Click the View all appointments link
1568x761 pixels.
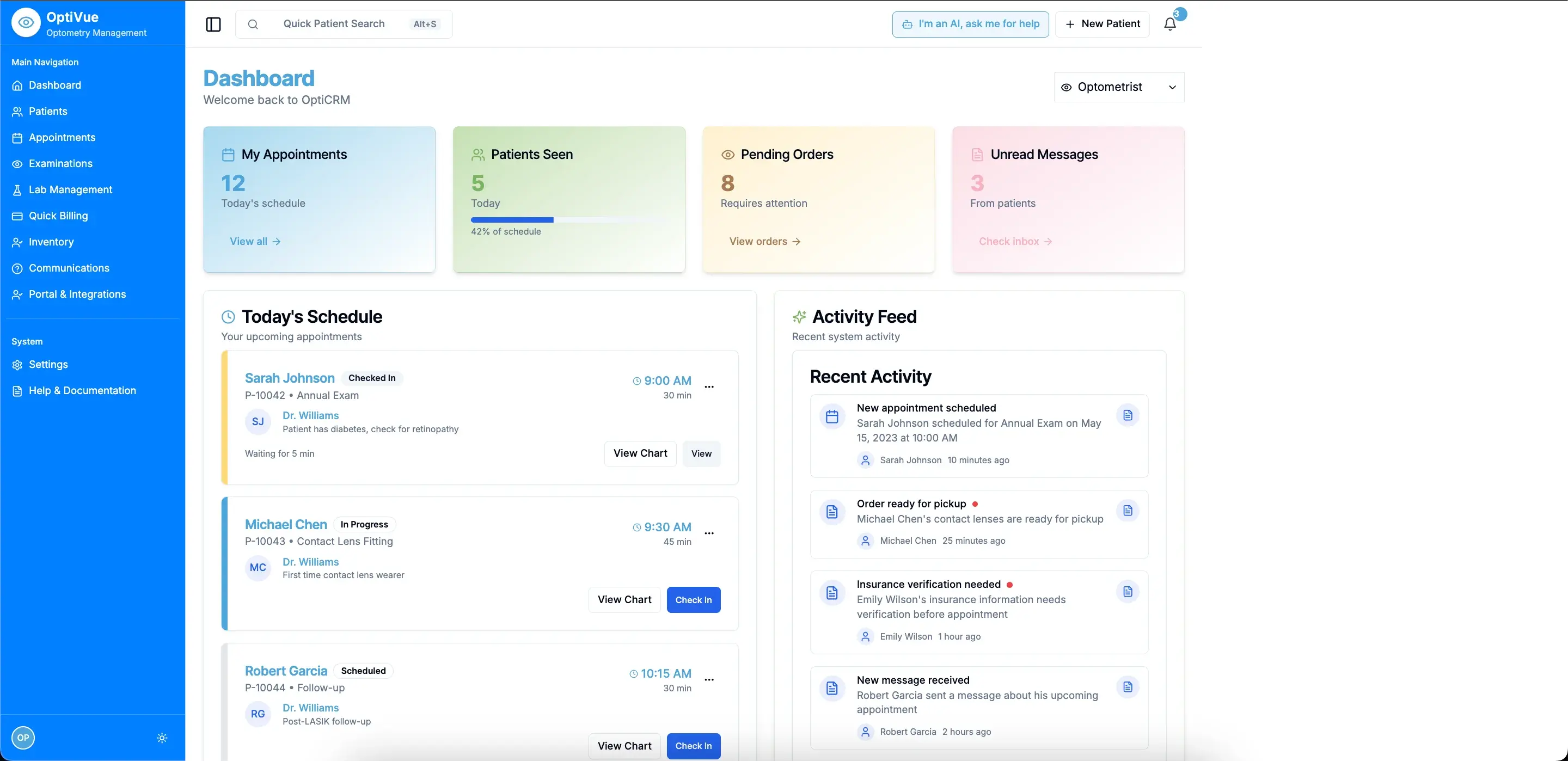pos(254,241)
